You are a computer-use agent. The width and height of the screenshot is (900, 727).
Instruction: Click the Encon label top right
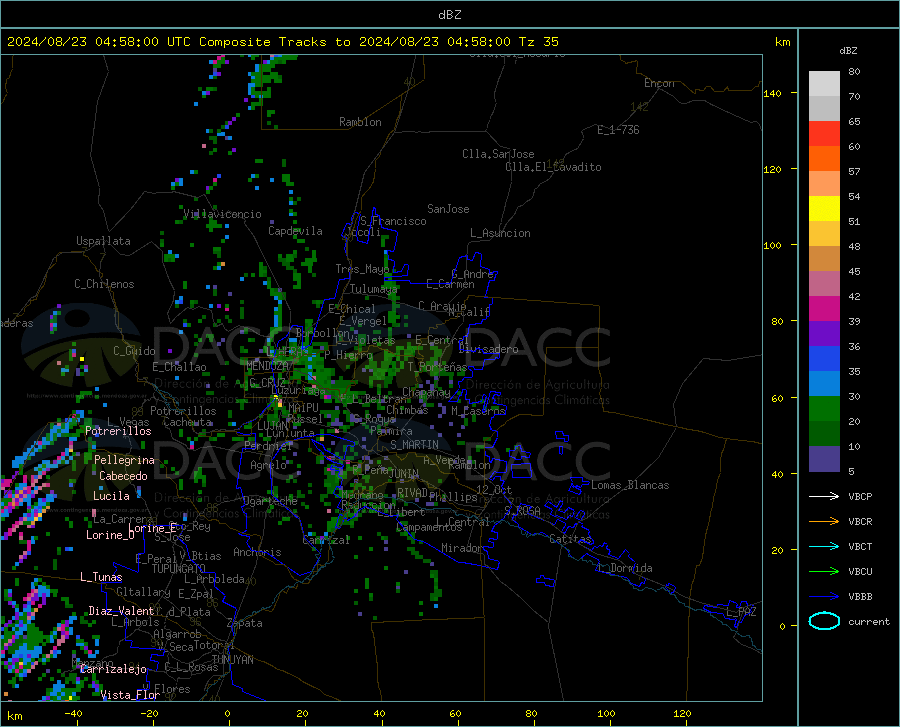659,83
